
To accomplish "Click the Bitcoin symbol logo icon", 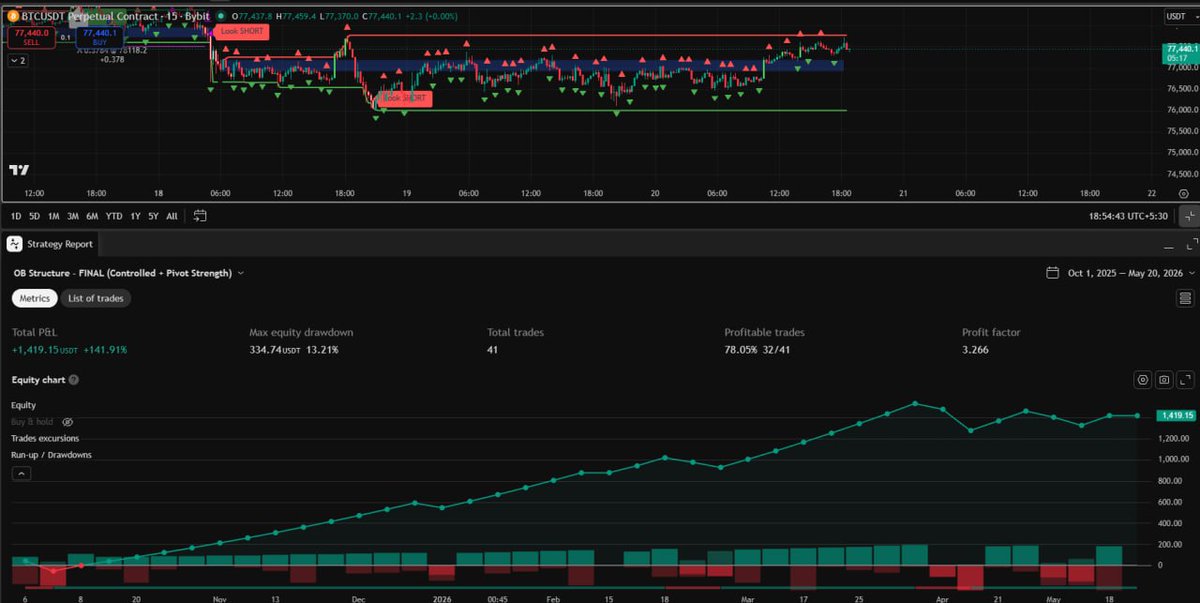I will [12, 16].
